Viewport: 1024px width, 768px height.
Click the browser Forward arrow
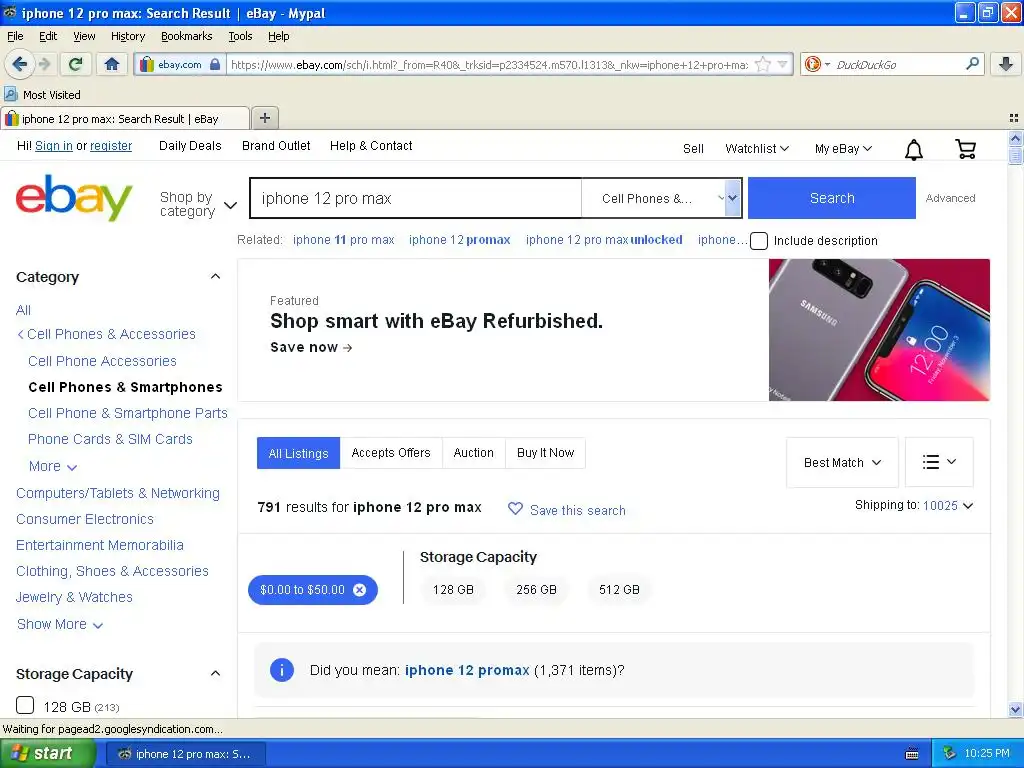[44, 64]
